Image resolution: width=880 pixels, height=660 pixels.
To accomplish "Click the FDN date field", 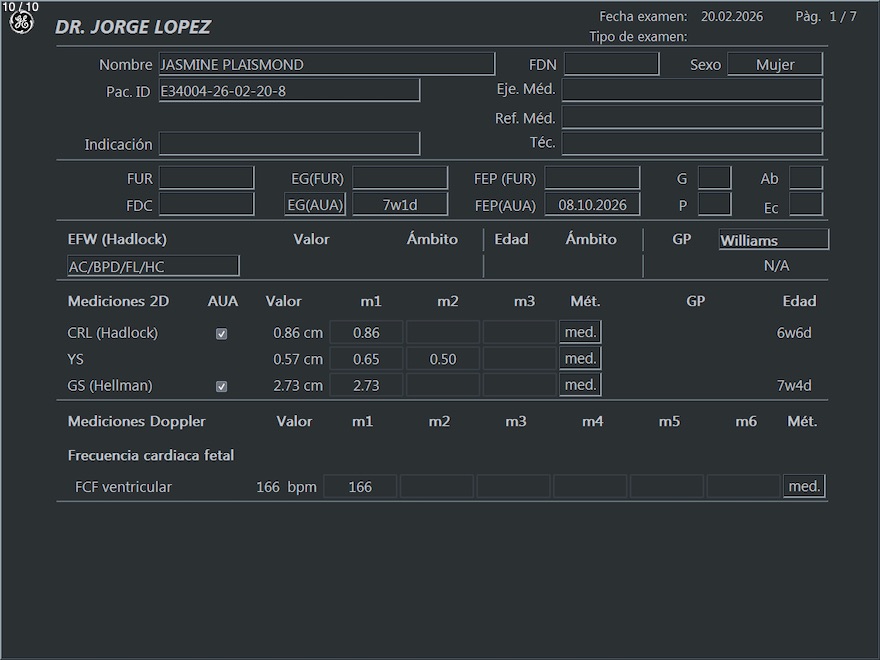I will 611,65.
